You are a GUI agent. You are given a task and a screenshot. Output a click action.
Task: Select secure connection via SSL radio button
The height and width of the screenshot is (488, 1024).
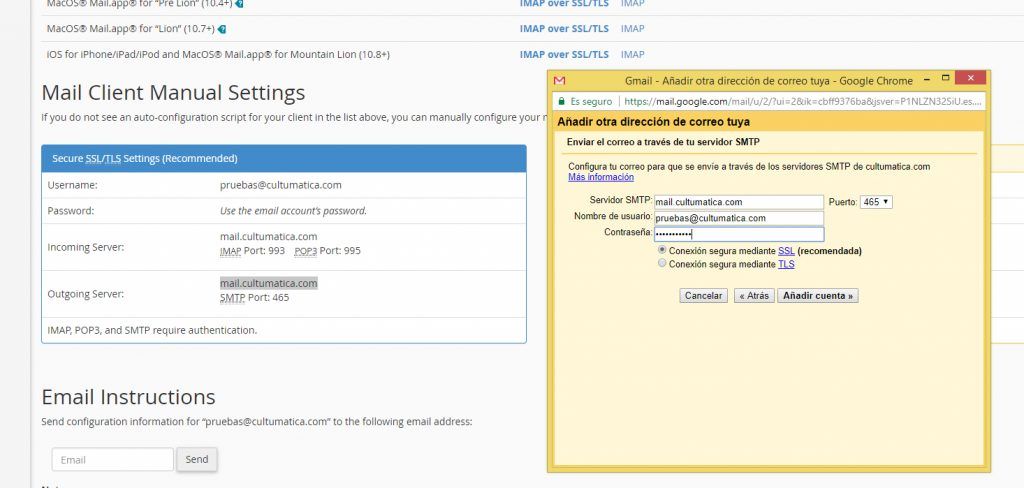[662, 250]
